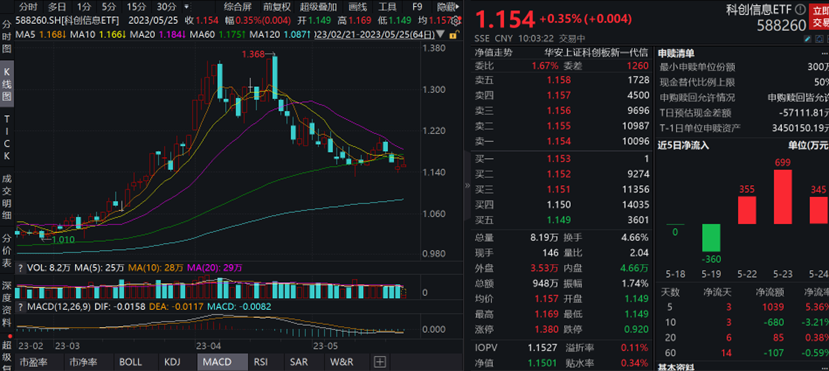Expand the 隐藏 arrow in toolbar

(x=457, y=7)
